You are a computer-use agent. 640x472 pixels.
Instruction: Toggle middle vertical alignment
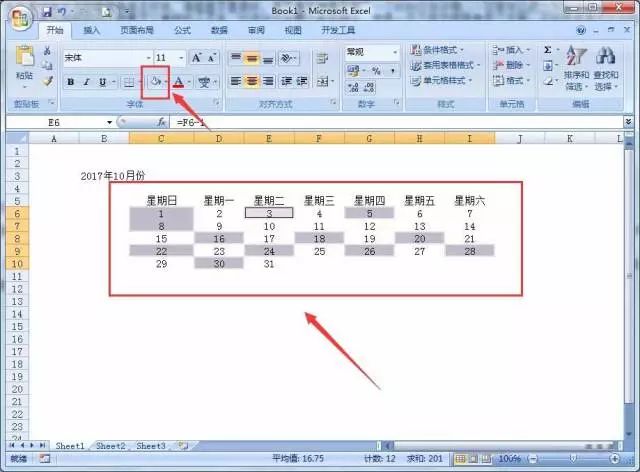252,58
